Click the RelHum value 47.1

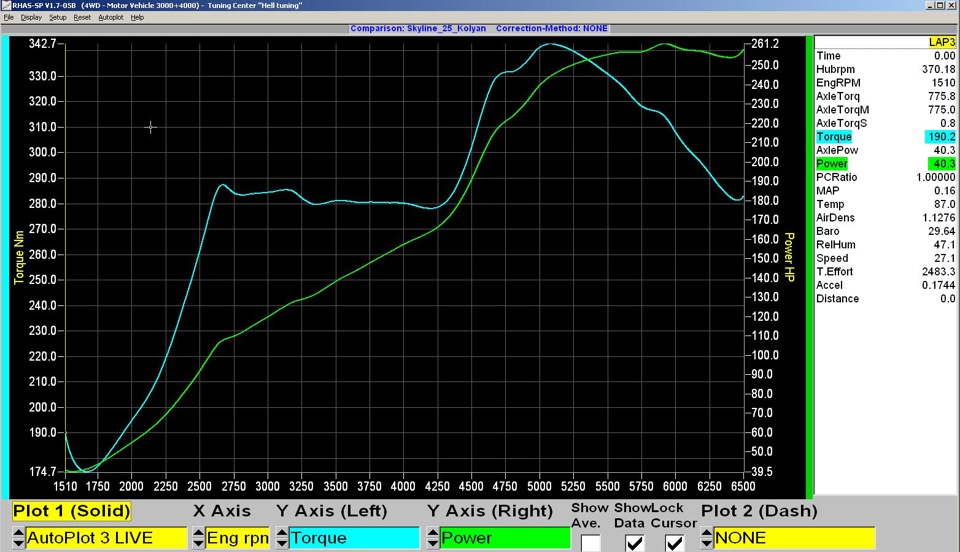pyautogui.click(x=945, y=244)
